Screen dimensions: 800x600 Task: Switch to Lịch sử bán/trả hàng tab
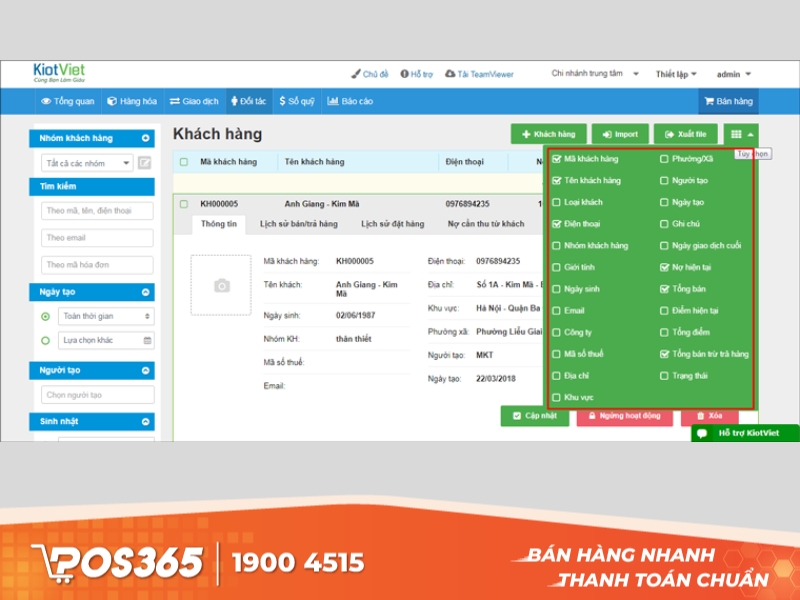298,224
